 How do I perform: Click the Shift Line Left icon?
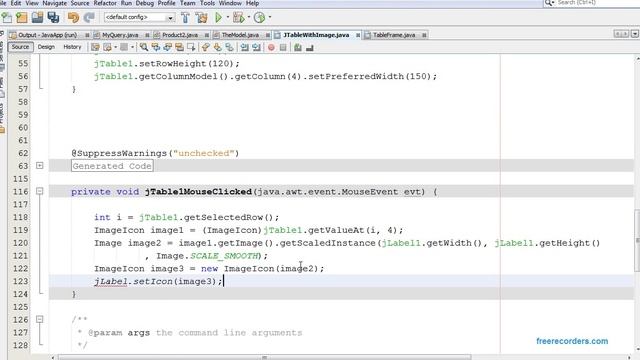pos(244,47)
